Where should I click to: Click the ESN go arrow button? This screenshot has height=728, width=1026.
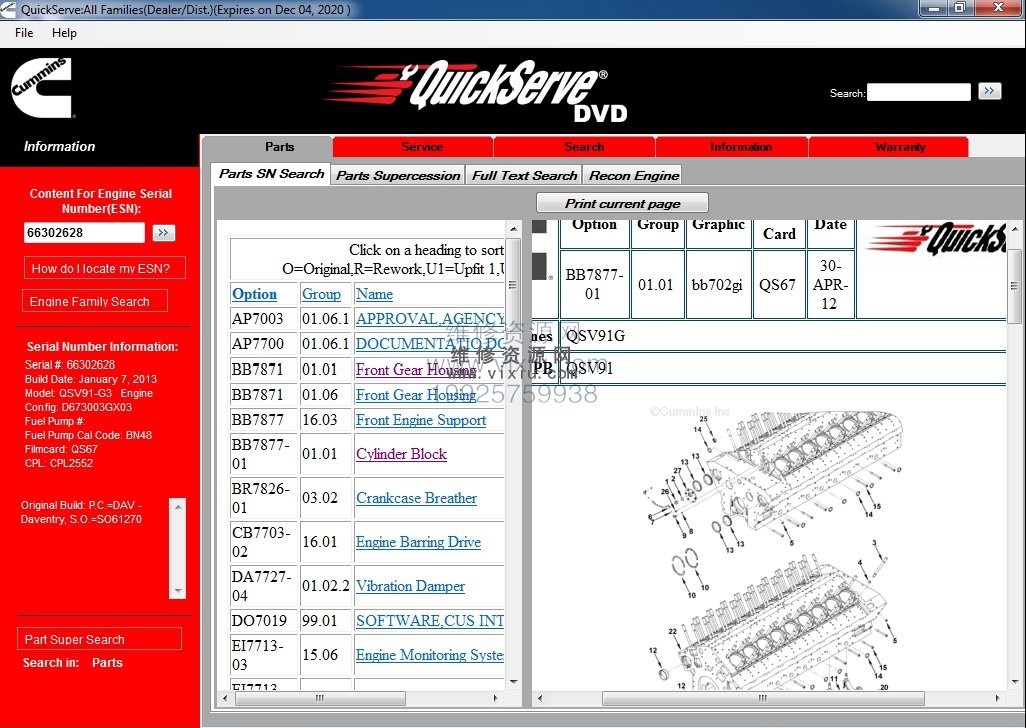(x=164, y=233)
